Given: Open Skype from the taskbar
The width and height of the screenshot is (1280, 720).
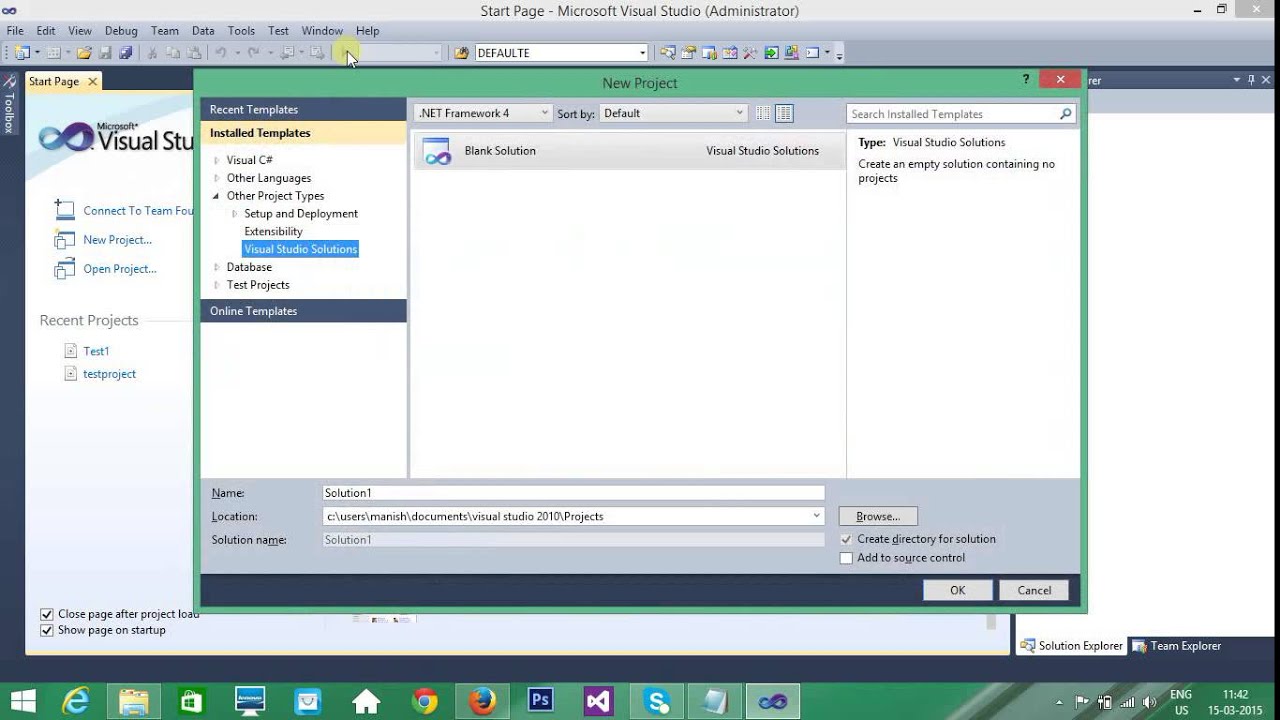Looking at the screenshot, I should click(x=657, y=701).
